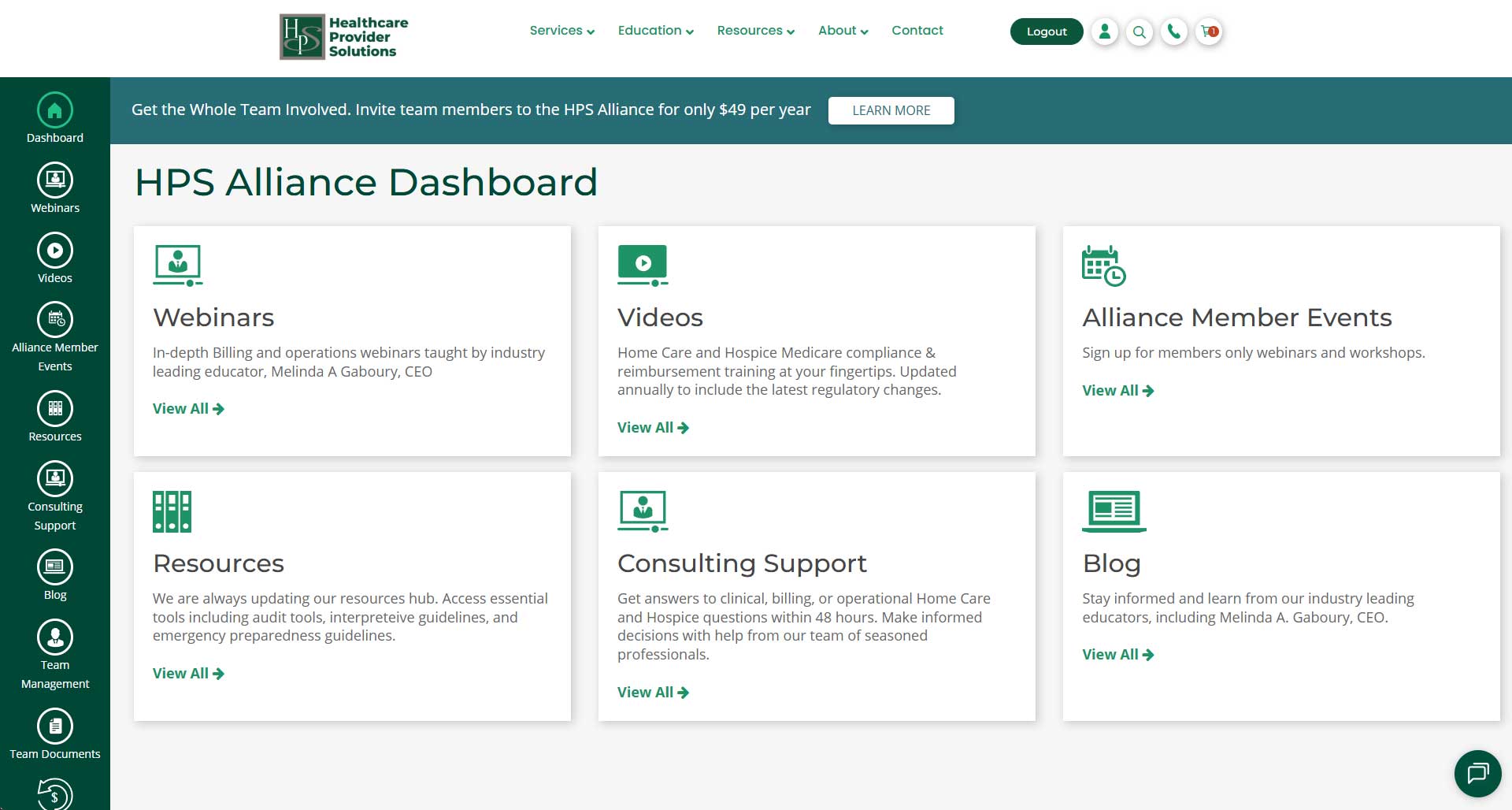Open the search icon
Image resolution: width=1512 pixels, height=810 pixels.
click(1140, 32)
